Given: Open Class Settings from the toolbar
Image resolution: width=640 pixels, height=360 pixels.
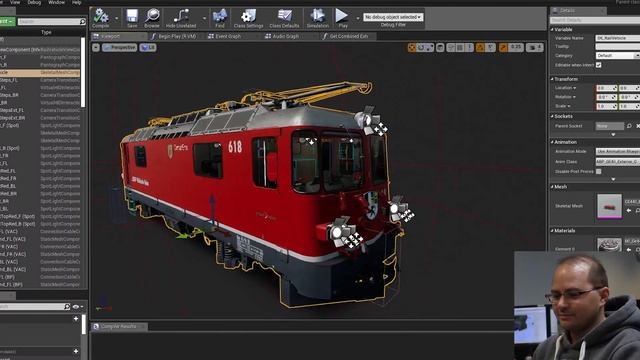Looking at the screenshot, I should (248, 18).
